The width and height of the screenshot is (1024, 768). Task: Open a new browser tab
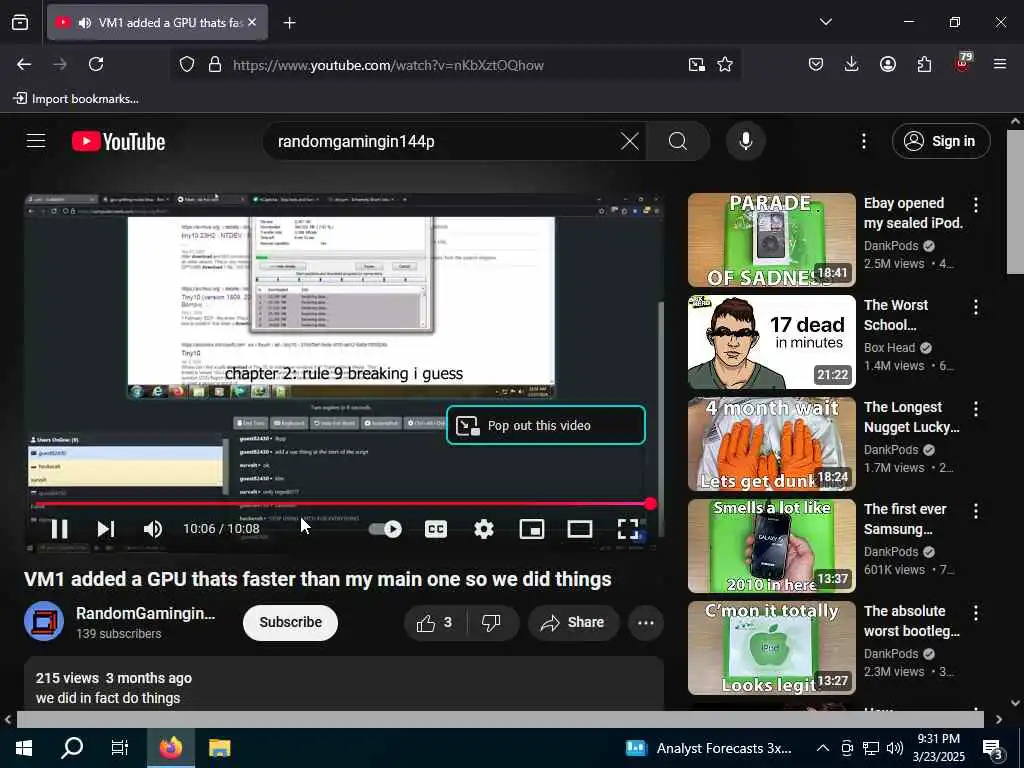[289, 23]
